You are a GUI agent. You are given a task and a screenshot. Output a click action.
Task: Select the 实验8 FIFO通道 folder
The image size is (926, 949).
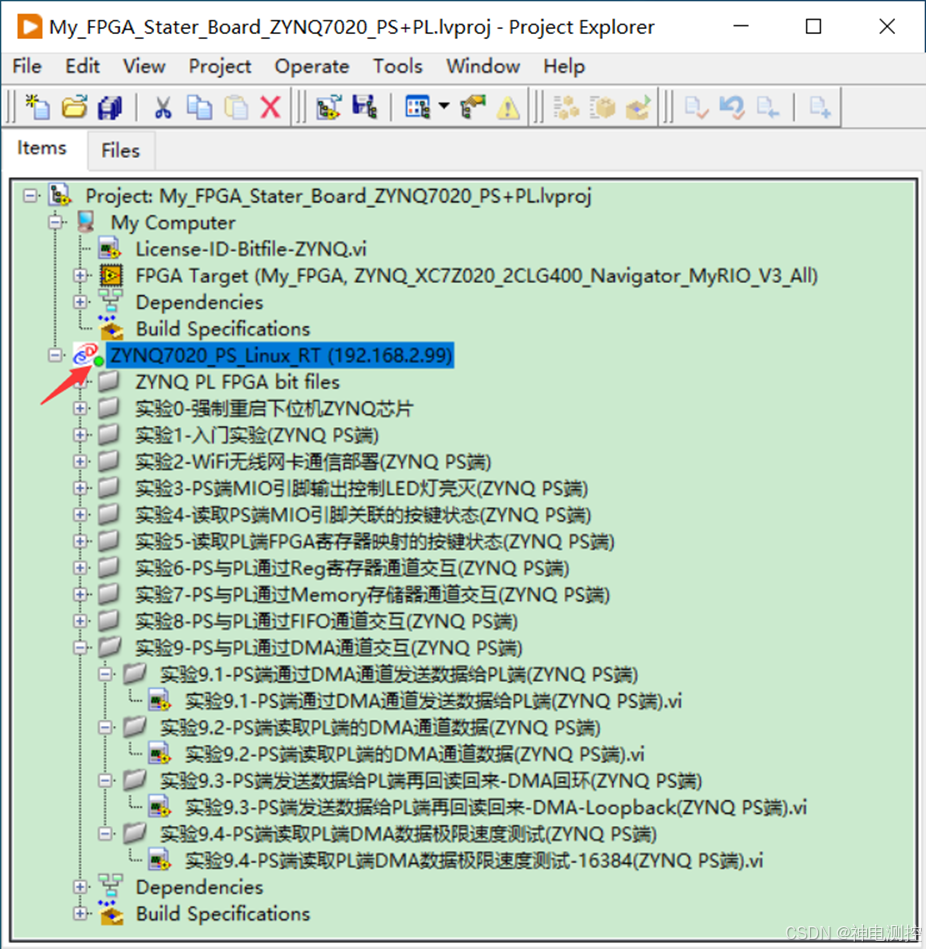pos(326,621)
